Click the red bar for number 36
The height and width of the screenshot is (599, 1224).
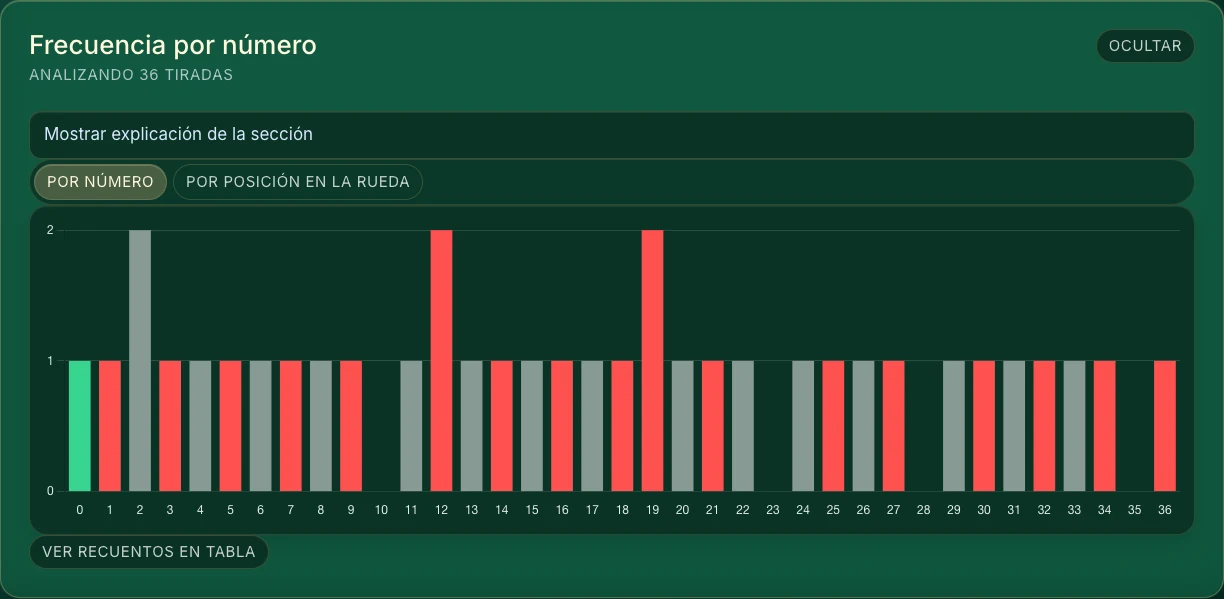[x=1165, y=426]
